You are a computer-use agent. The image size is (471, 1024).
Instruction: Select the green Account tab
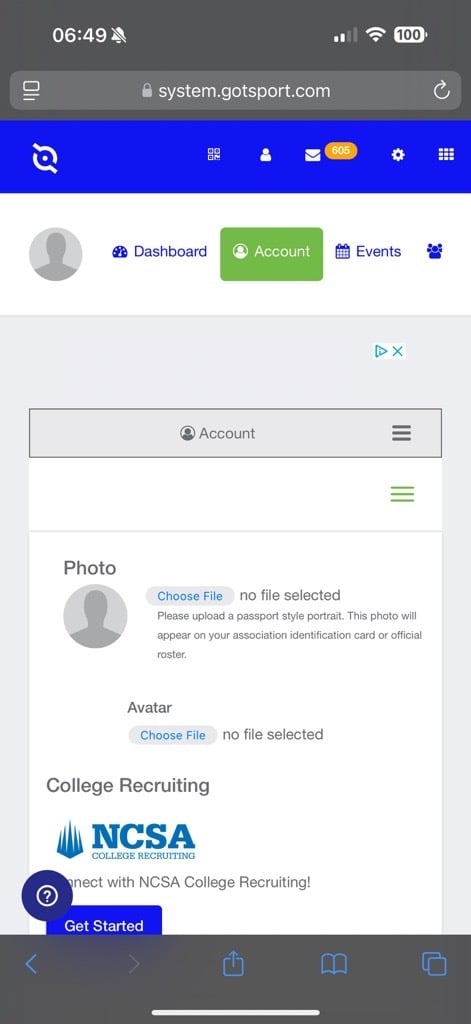pos(271,254)
